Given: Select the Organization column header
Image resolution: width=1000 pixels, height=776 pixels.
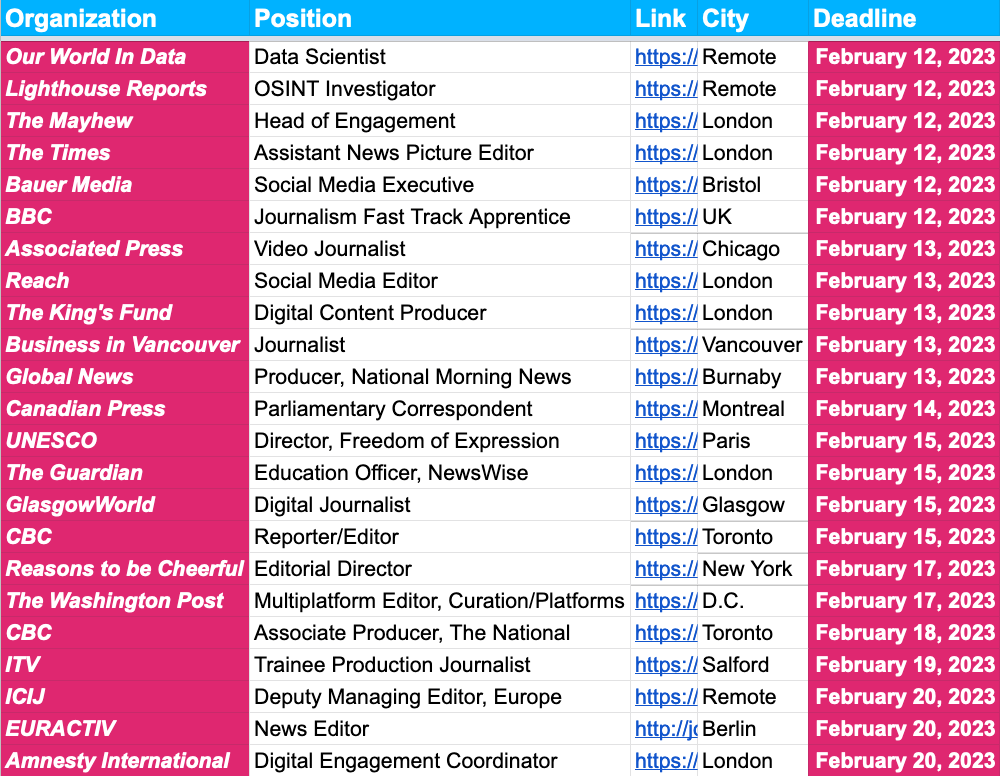Looking at the screenshot, I should click(82, 19).
